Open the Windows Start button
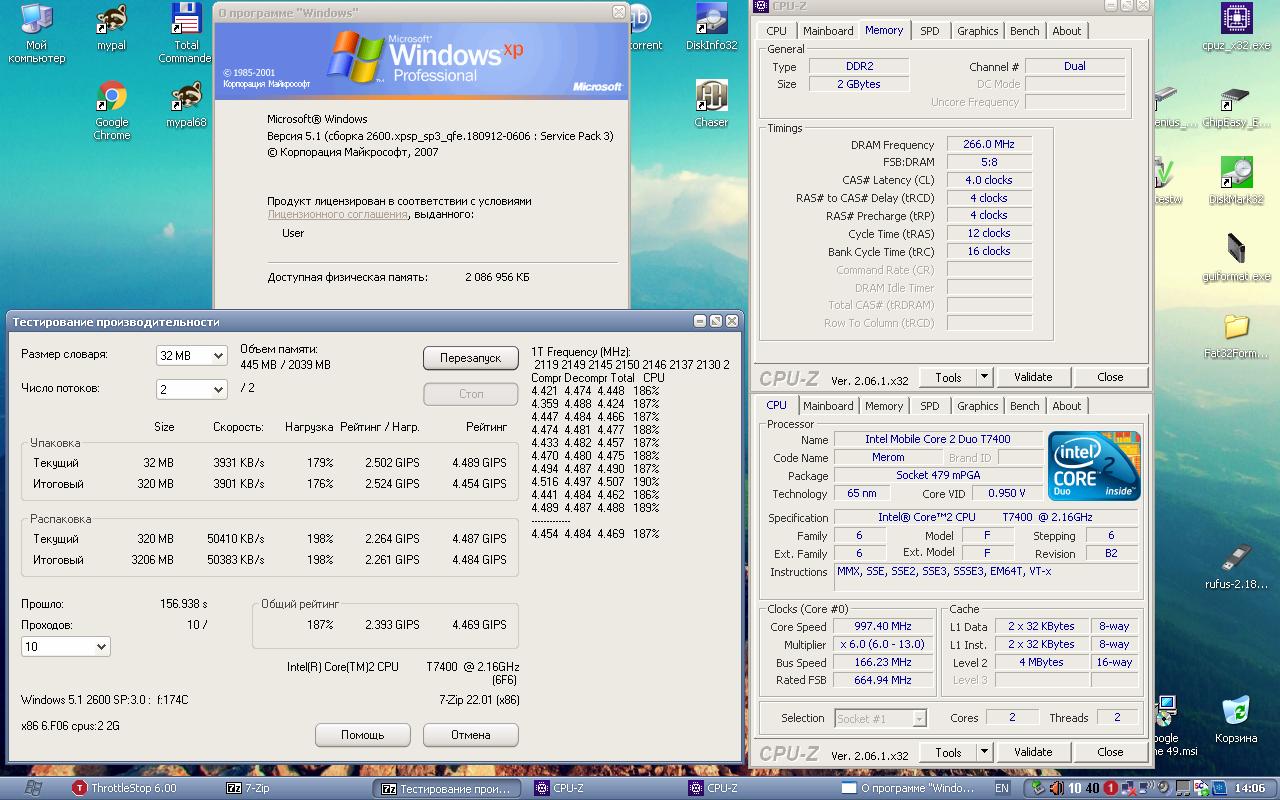This screenshot has height=800, width=1280. (32, 788)
